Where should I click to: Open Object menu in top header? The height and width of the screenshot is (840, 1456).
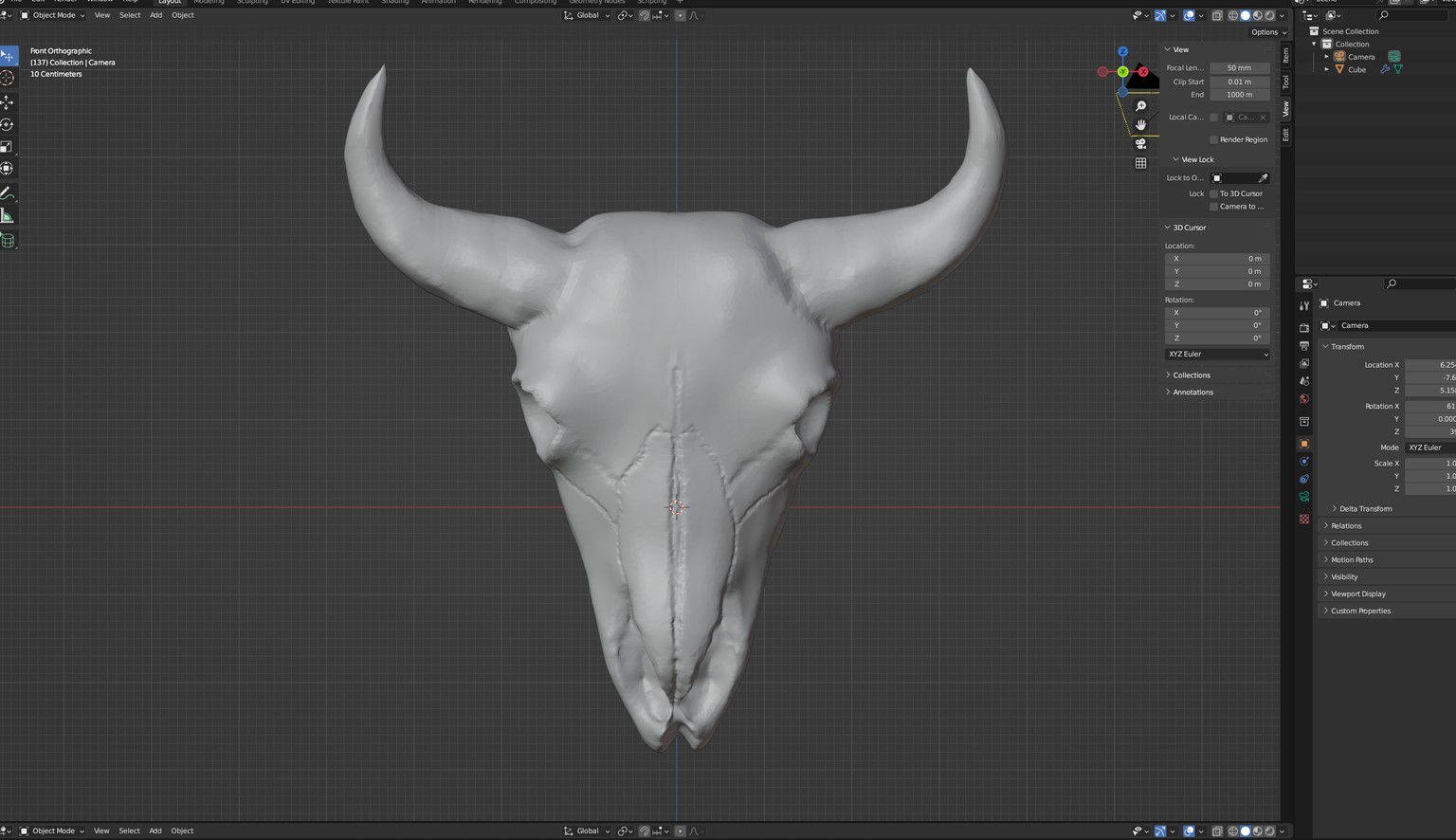click(182, 15)
